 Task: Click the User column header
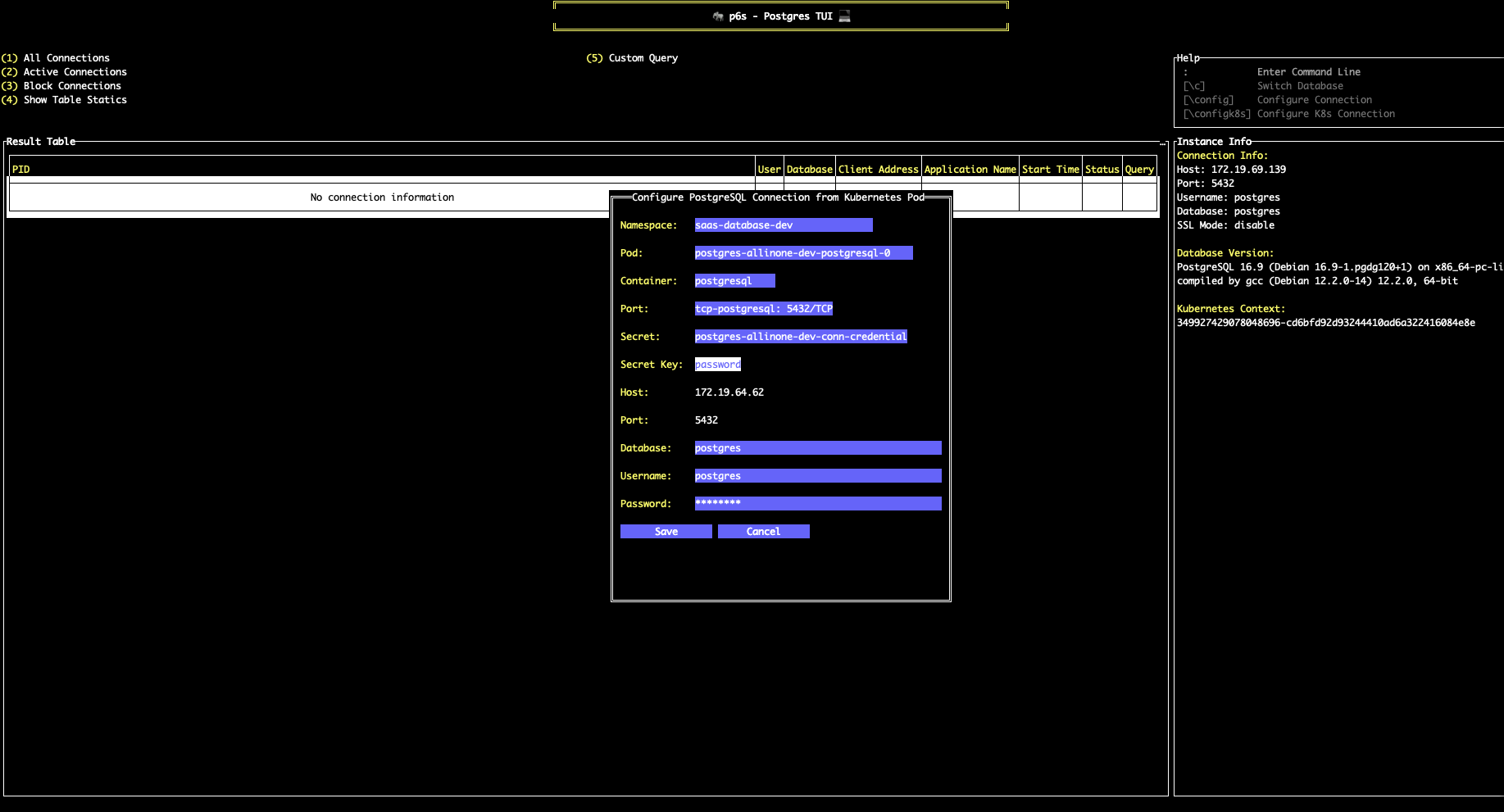tap(769, 170)
